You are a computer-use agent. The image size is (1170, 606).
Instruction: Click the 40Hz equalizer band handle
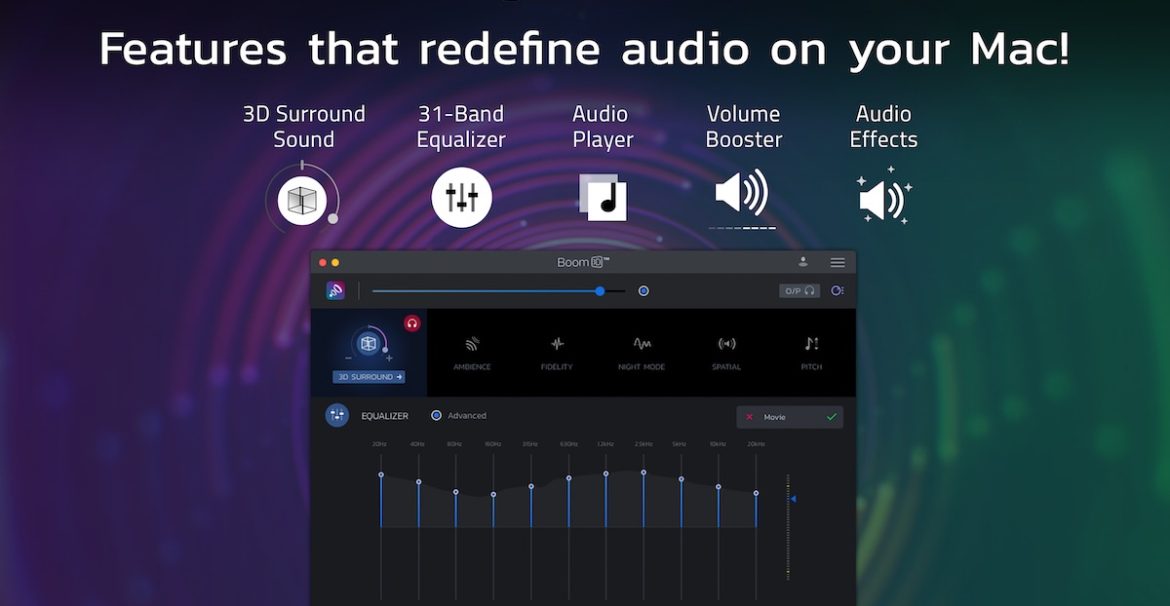(x=419, y=482)
